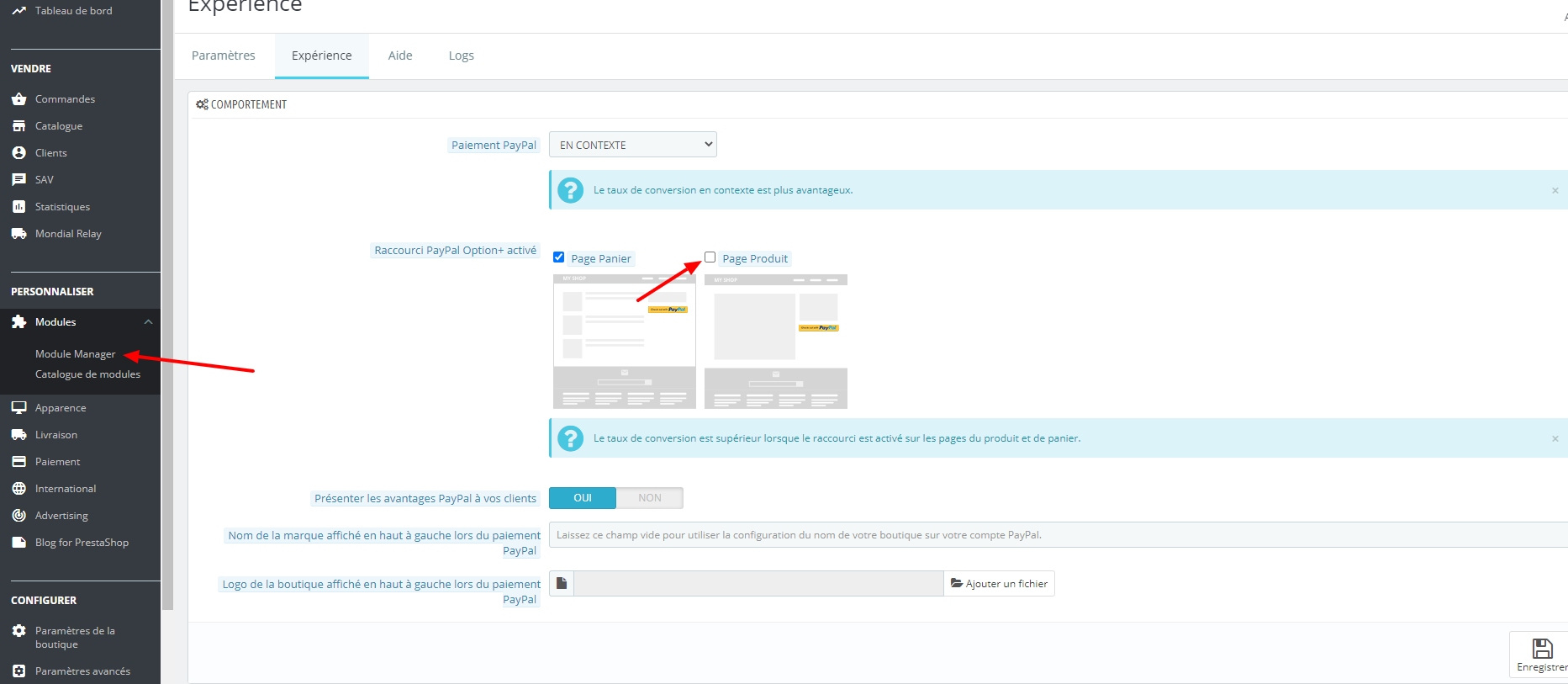This screenshot has height=684, width=1568.
Task: Click the Page Produit label text
Action: 755,259
